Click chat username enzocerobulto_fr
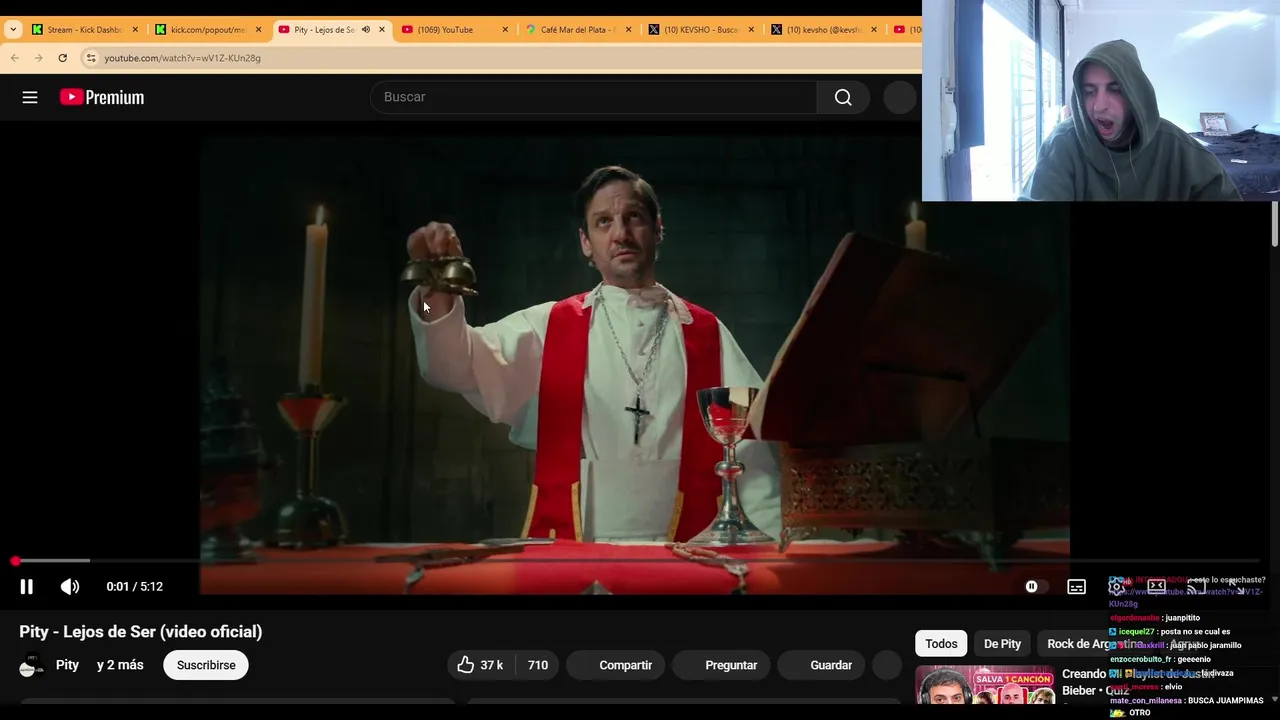The width and height of the screenshot is (1280, 720). coord(1141,660)
